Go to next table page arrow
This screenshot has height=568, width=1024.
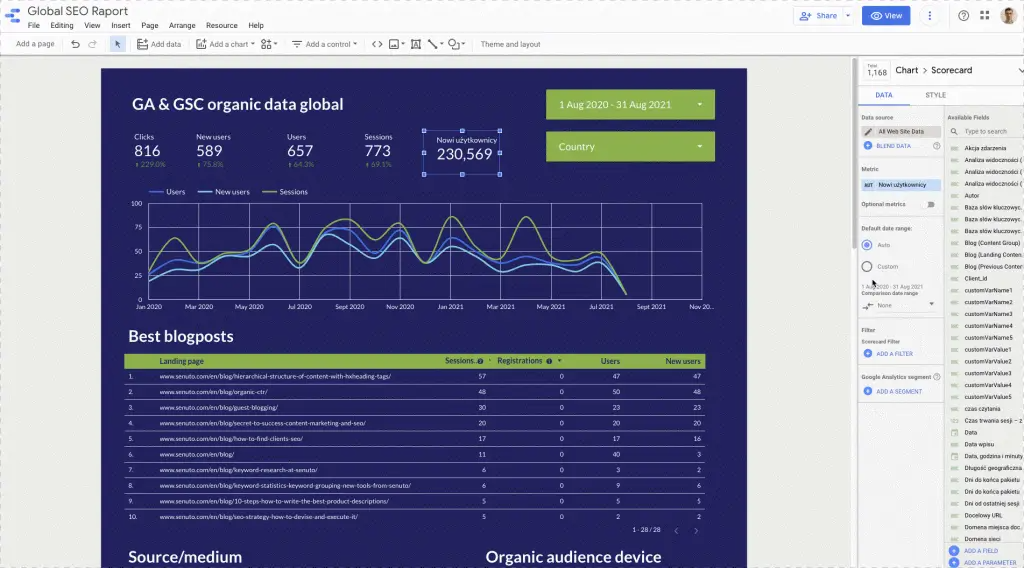click(x=696, y=531)
